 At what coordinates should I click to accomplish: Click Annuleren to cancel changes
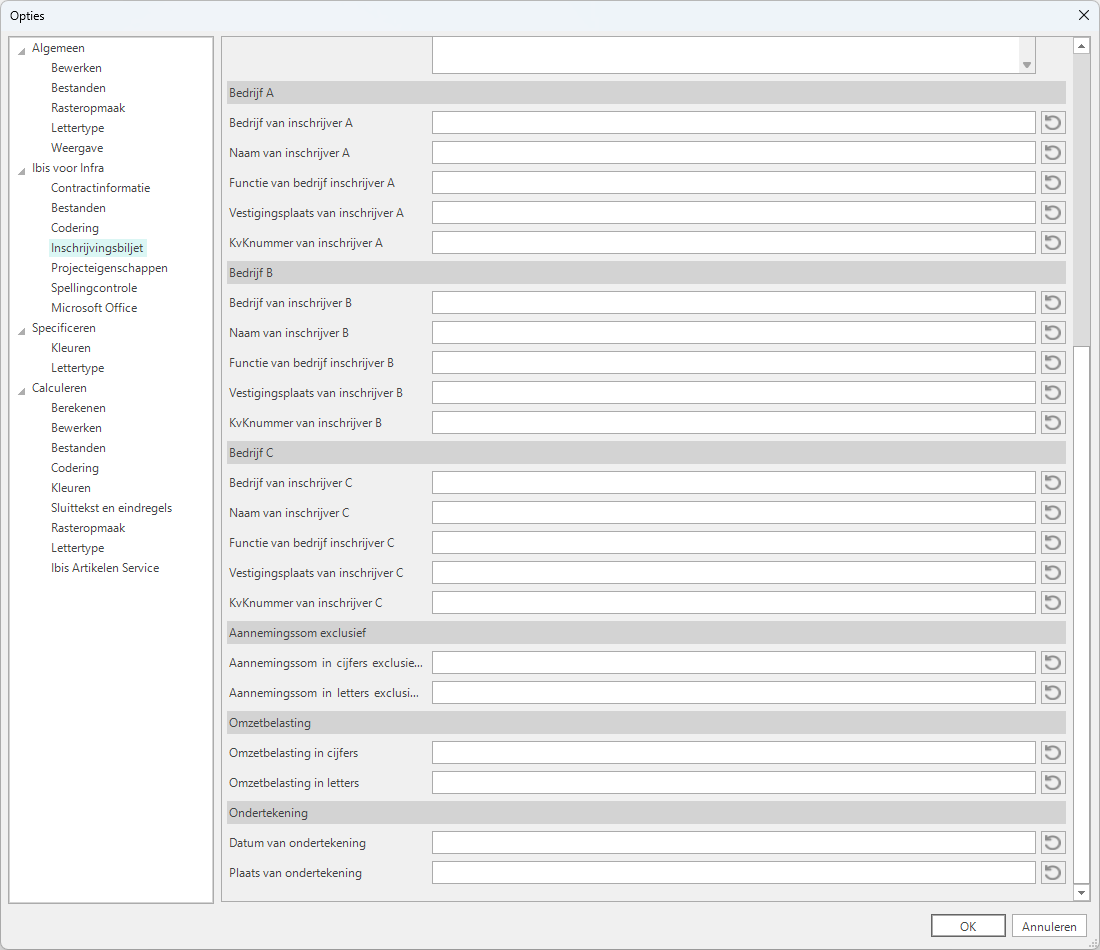[x=1049, y=926]
